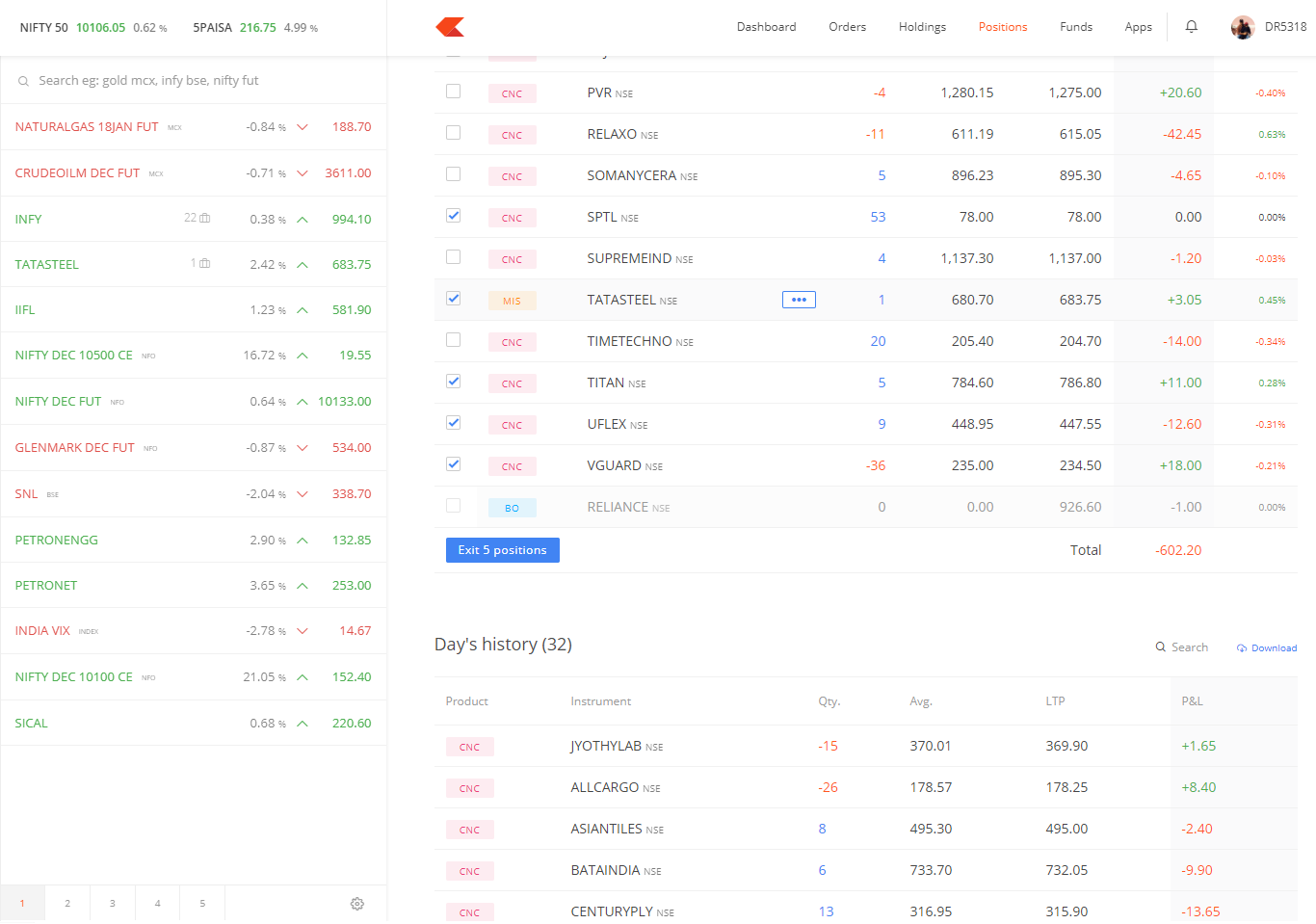Click the ASIANTILES instrument in history
1316x924 pixels.
(x=607, y=829)
